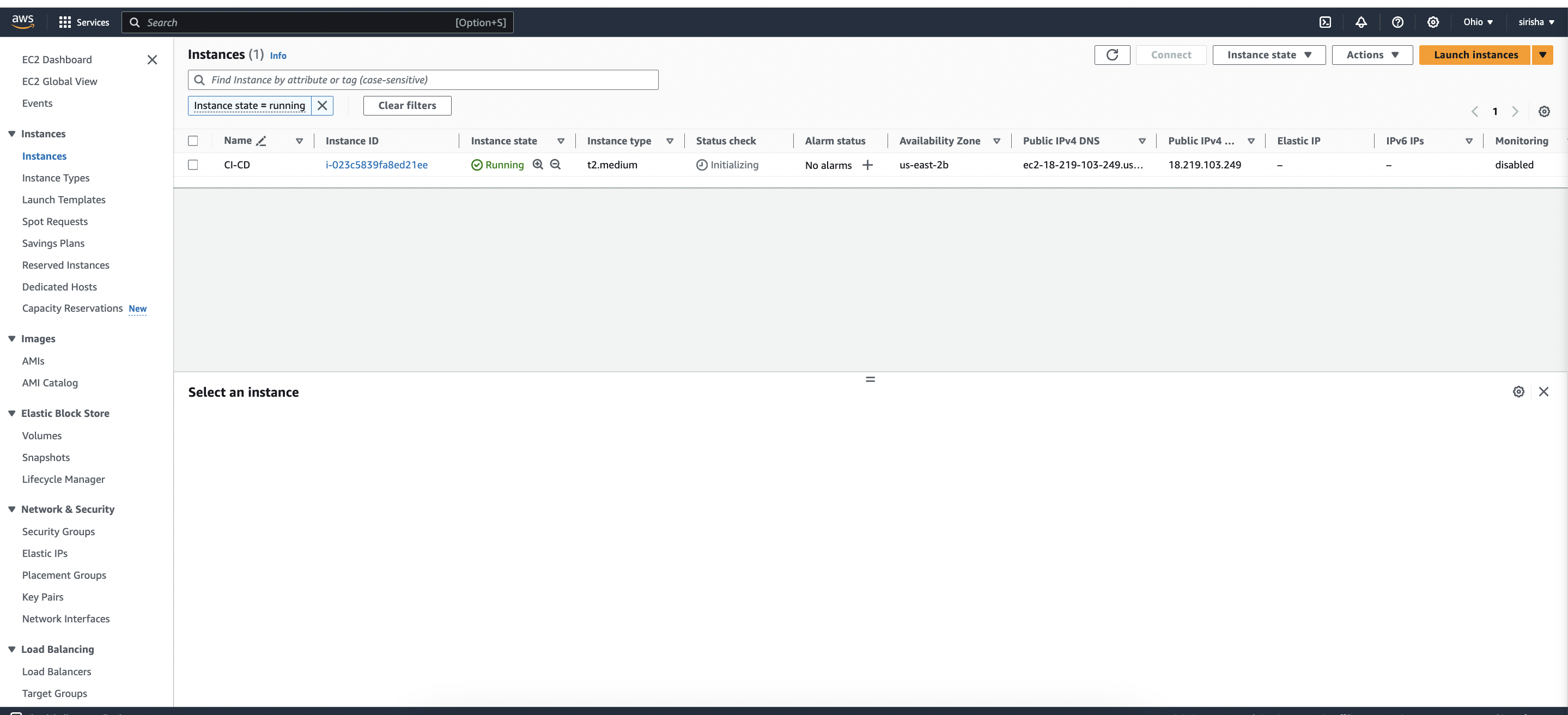
Task: Open table preferences gear icon
Action: click(x=1543, y=112)
